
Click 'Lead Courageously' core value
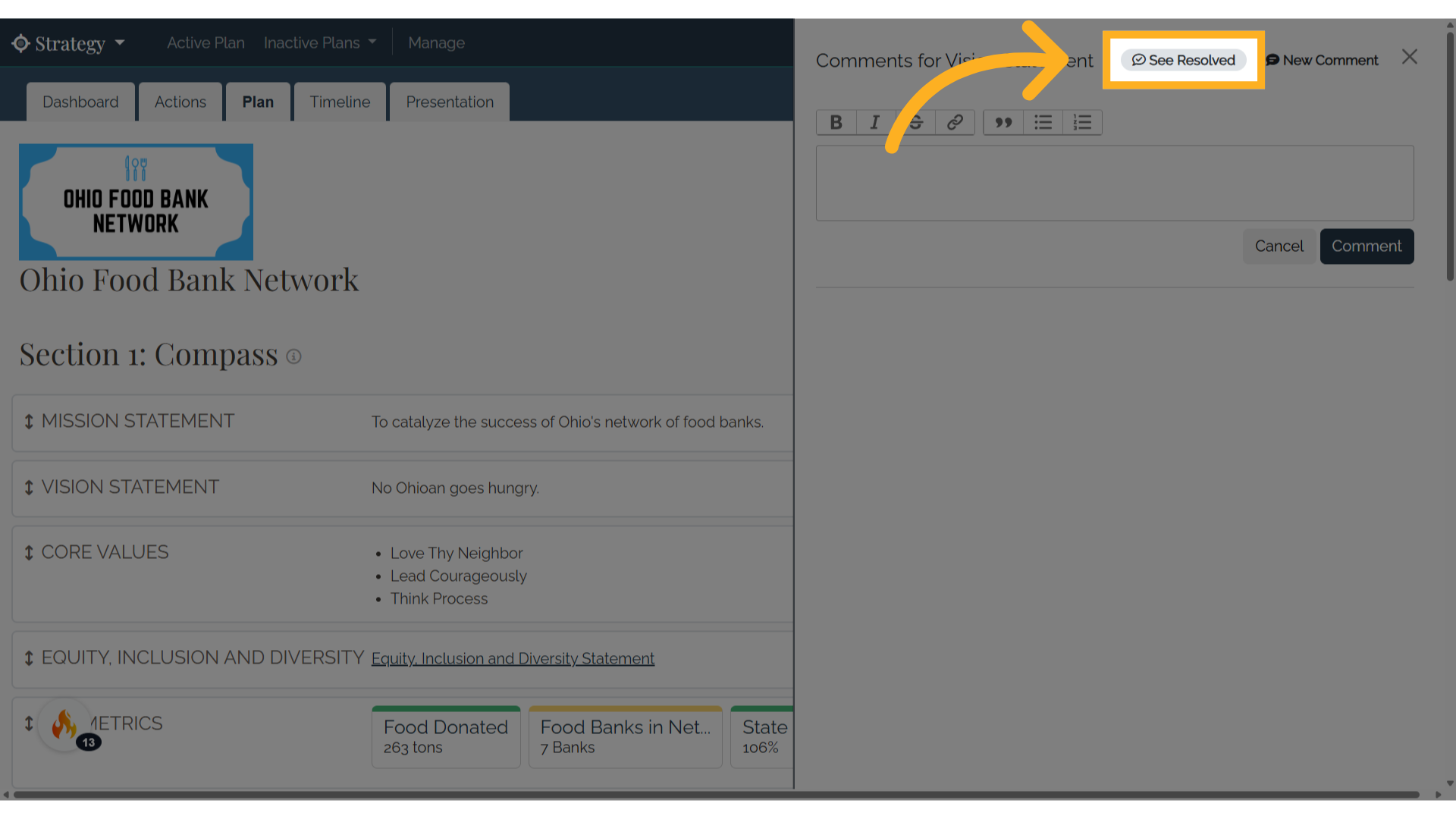pos(458,576)
